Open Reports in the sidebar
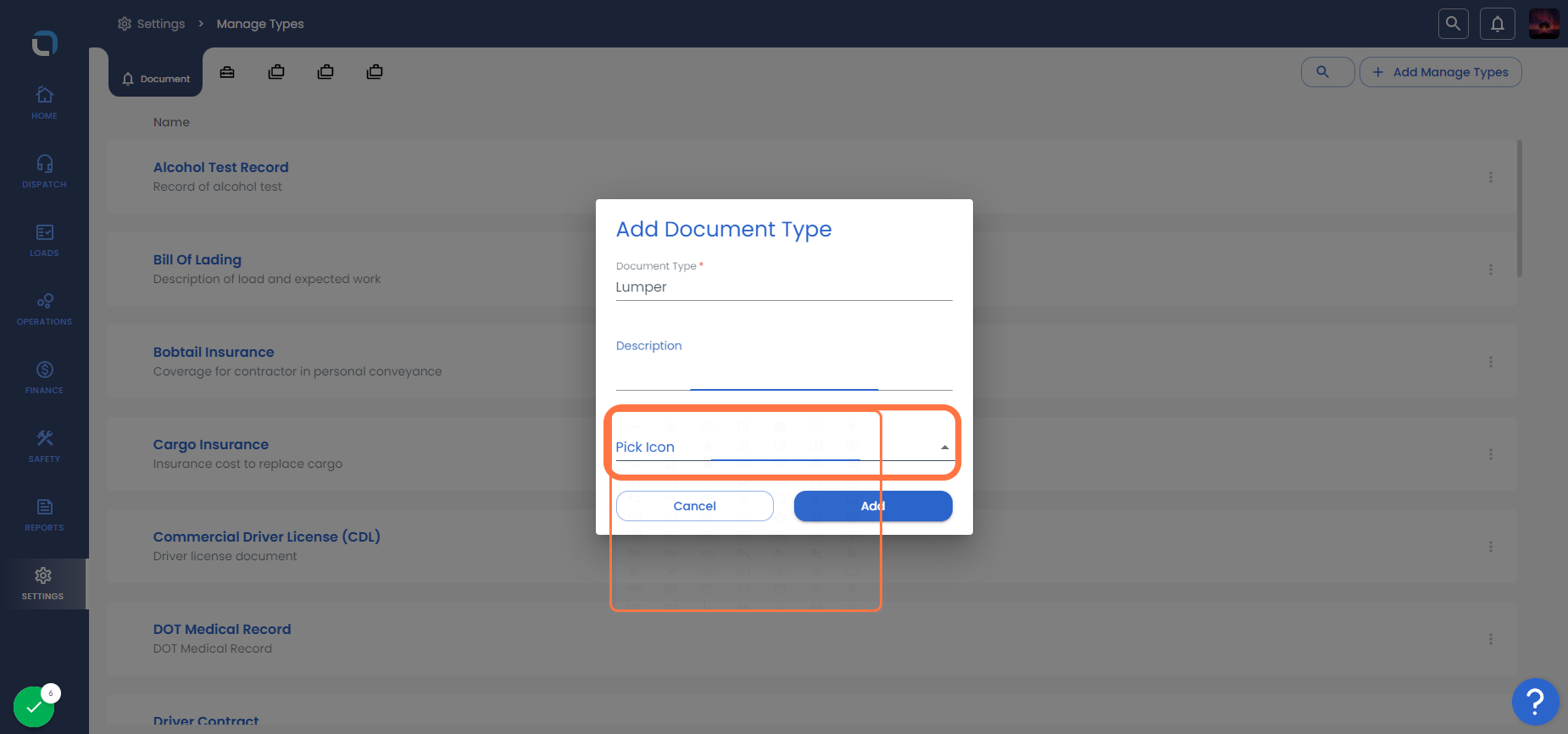Screen dimensions: 1568x734 pyautogui.click(x=44, y=514)
